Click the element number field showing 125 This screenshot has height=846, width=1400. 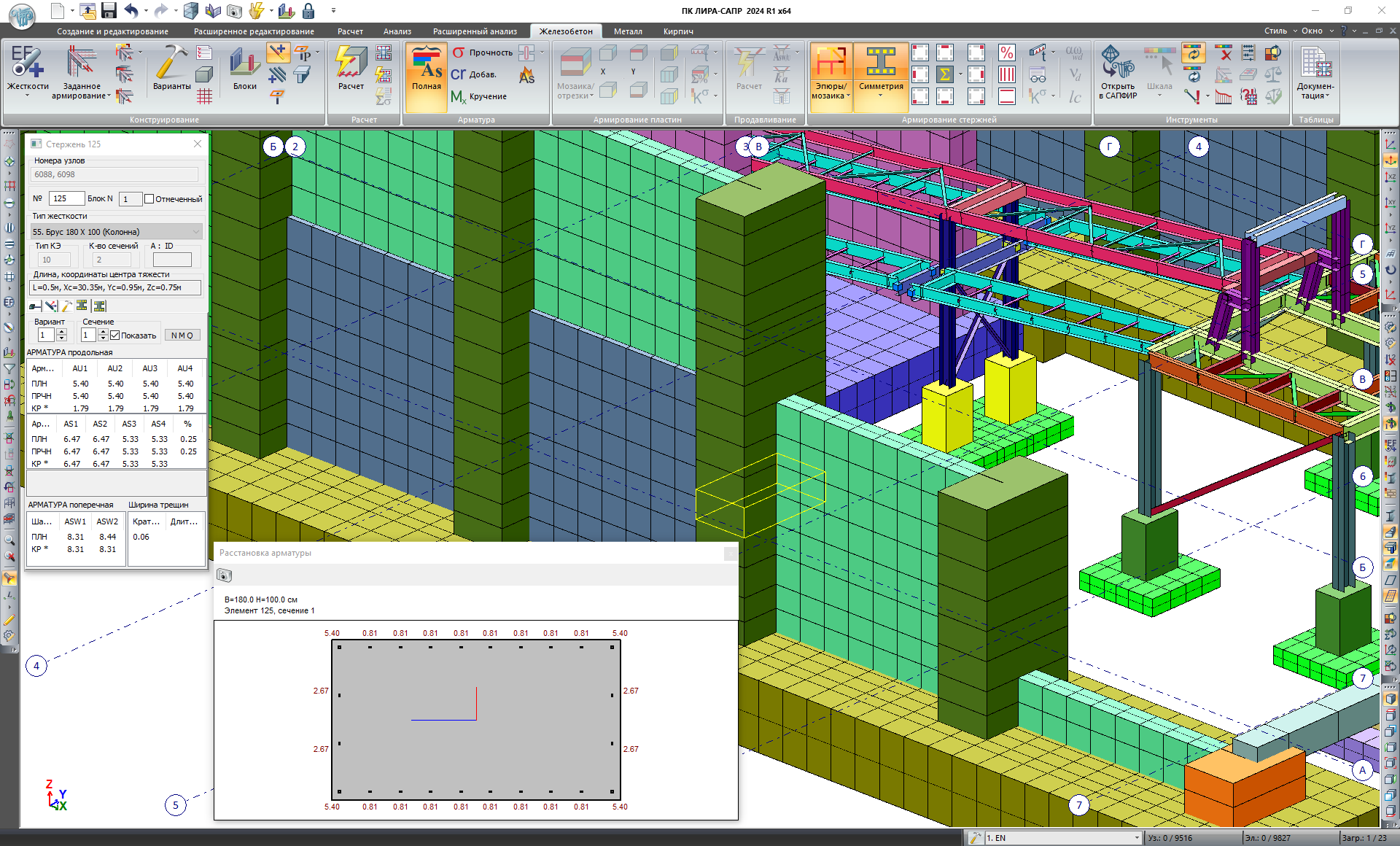click(x=66, y=198)
